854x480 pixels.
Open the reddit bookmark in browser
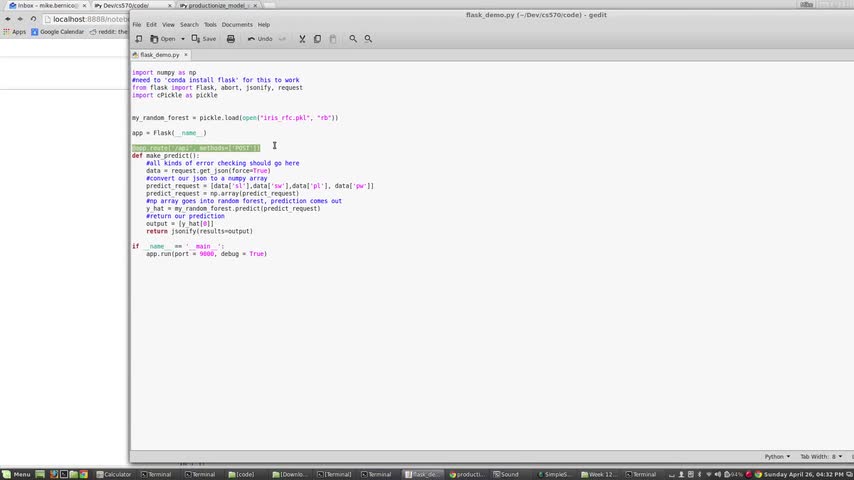tap(108, 32)
